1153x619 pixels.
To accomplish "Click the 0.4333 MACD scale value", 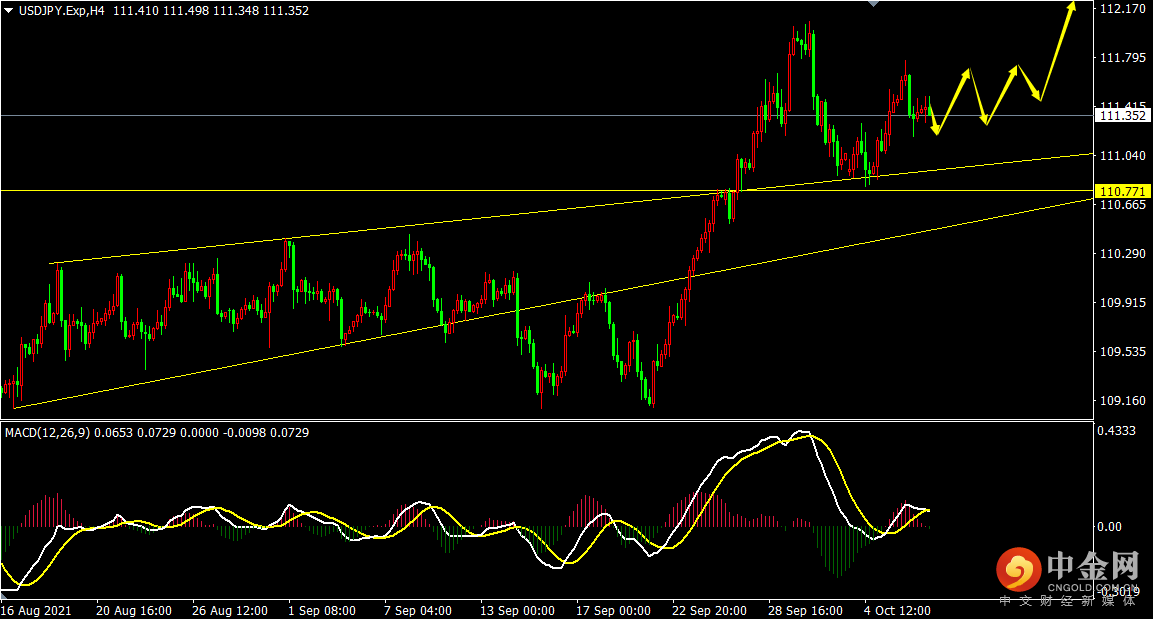I will click(1116, 431).
